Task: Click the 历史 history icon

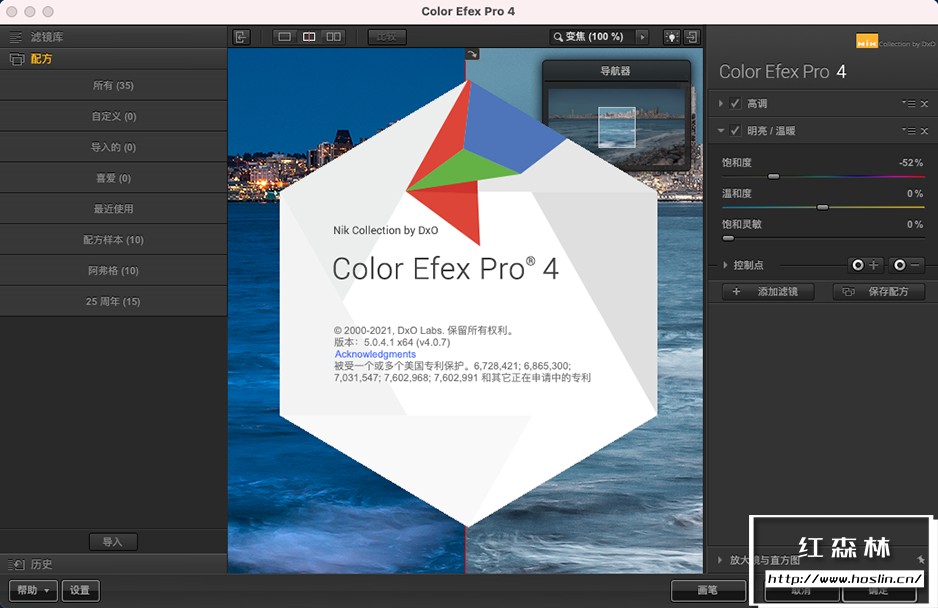Action: click(x=16, y=564)
